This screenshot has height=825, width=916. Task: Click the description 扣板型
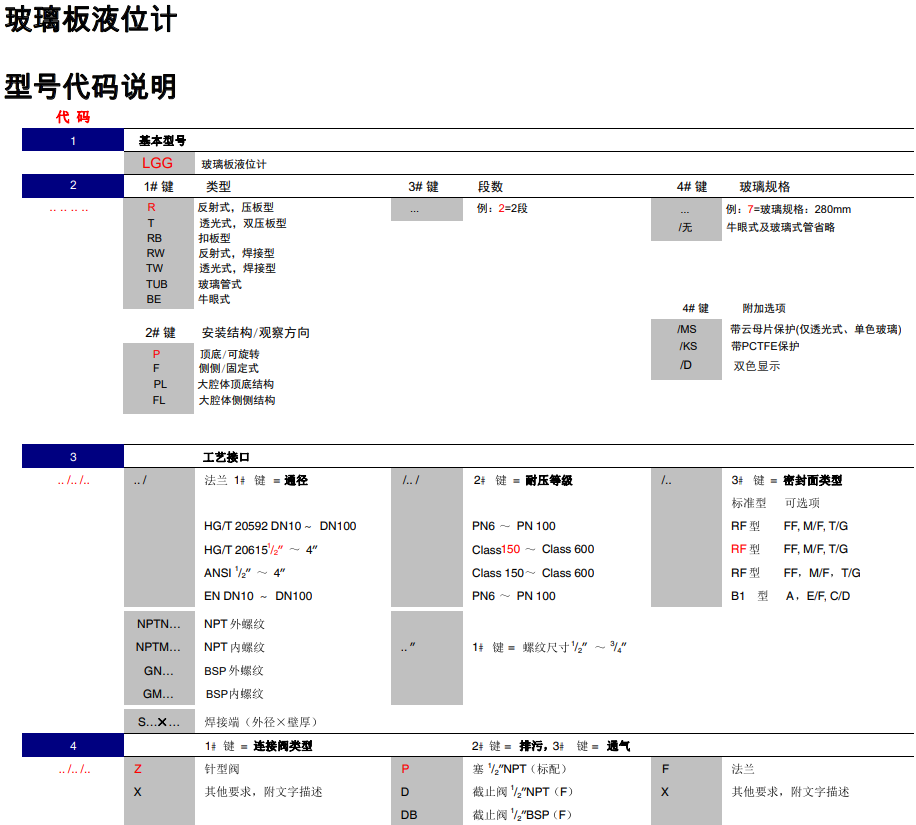point(214,238)
